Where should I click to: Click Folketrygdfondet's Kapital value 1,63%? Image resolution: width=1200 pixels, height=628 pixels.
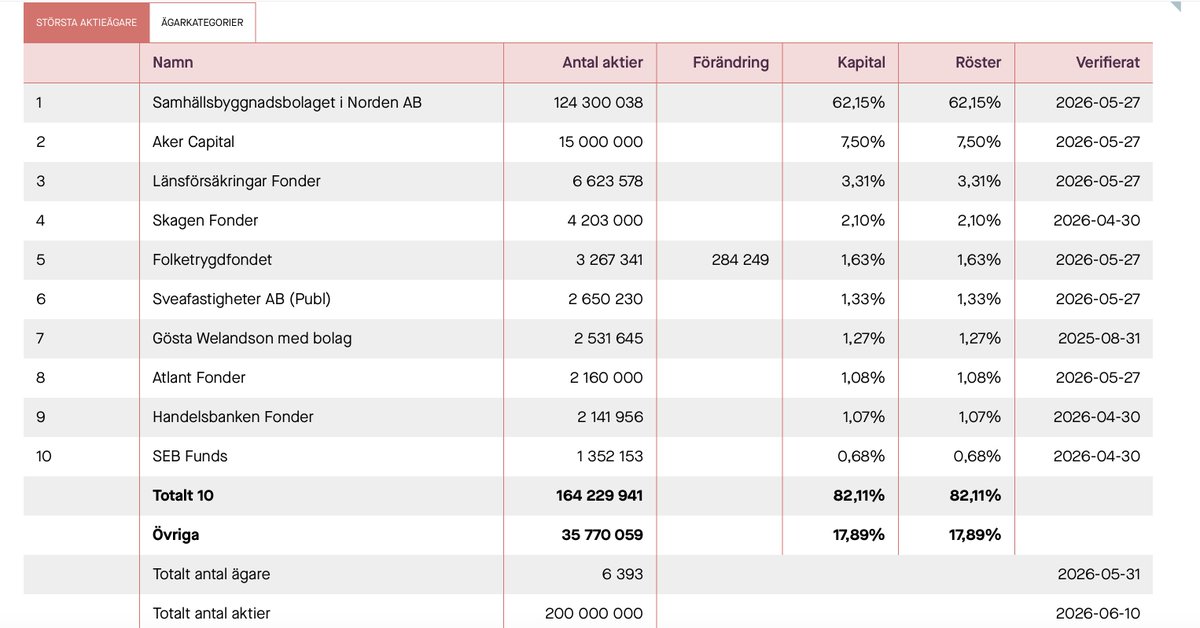(865, 260)
